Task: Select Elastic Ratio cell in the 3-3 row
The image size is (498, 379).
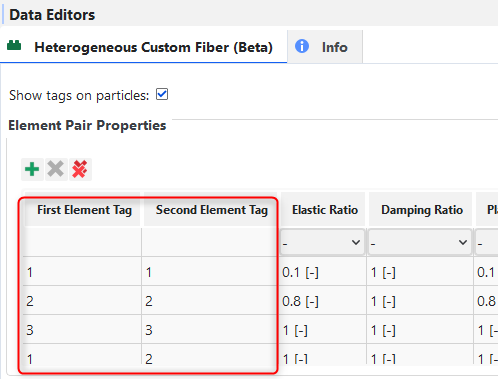Action: coord(323,330)
